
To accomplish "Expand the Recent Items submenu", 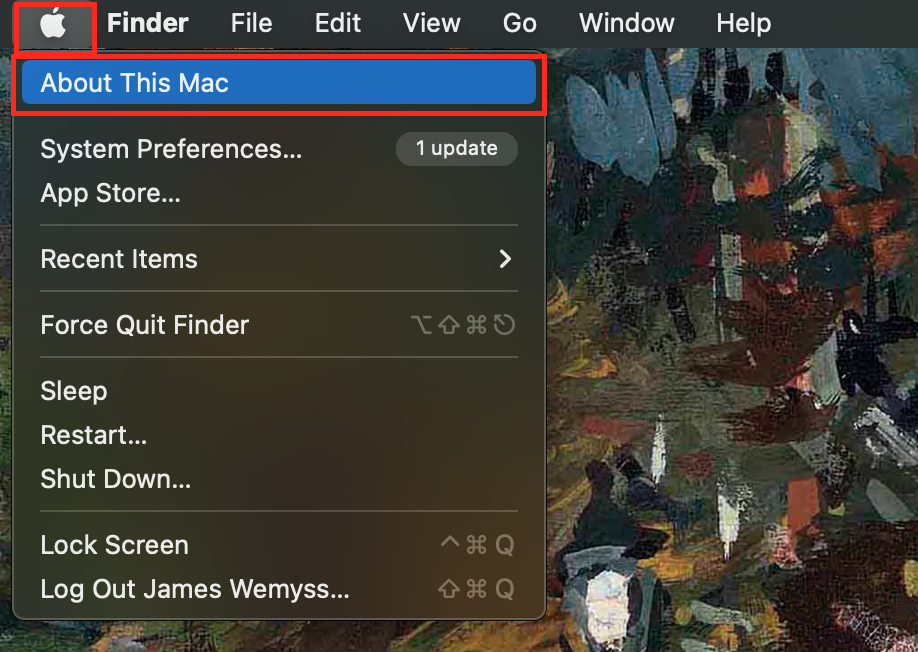I will tap(119, 259).
